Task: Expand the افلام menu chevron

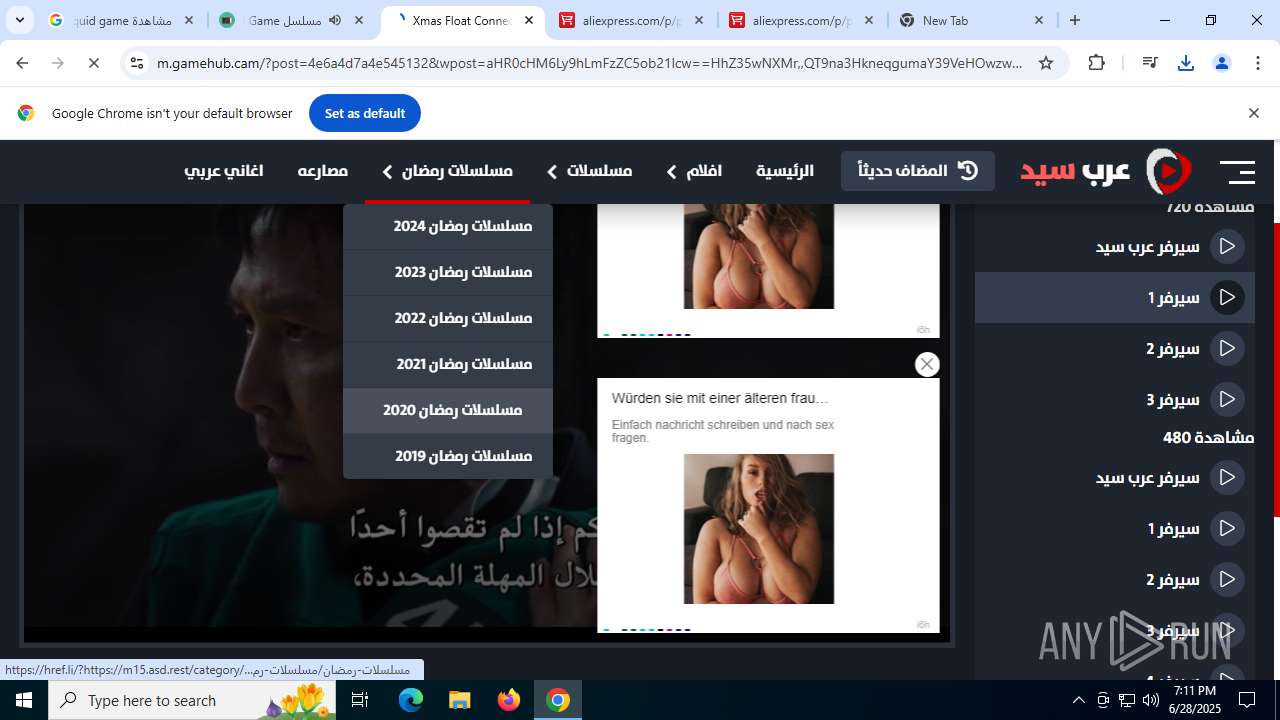Action: coord(671,172)
